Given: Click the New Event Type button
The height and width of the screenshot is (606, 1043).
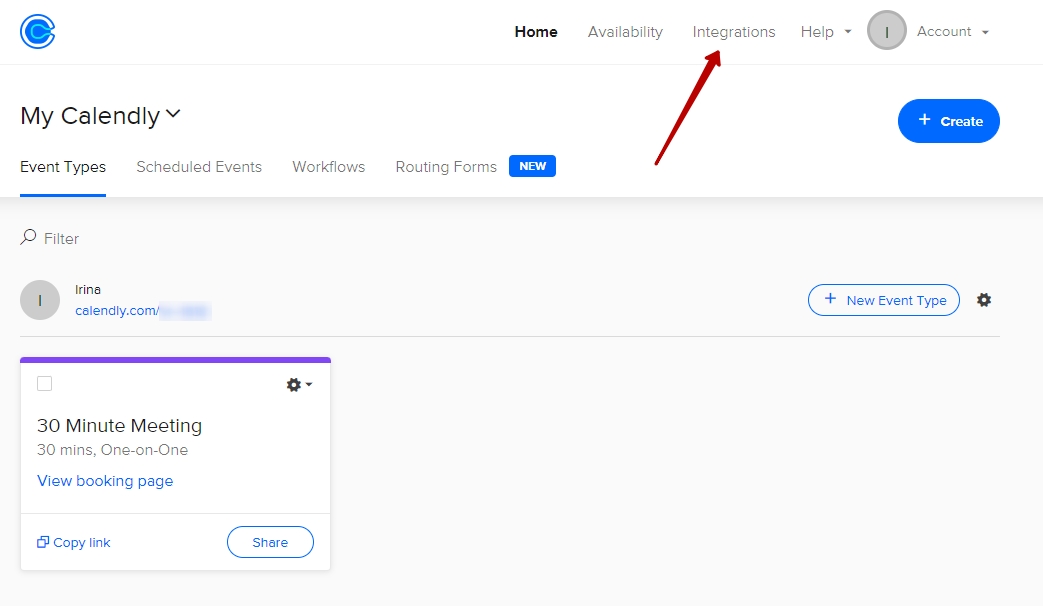Looking at the screenshot, I should [883, 300].
